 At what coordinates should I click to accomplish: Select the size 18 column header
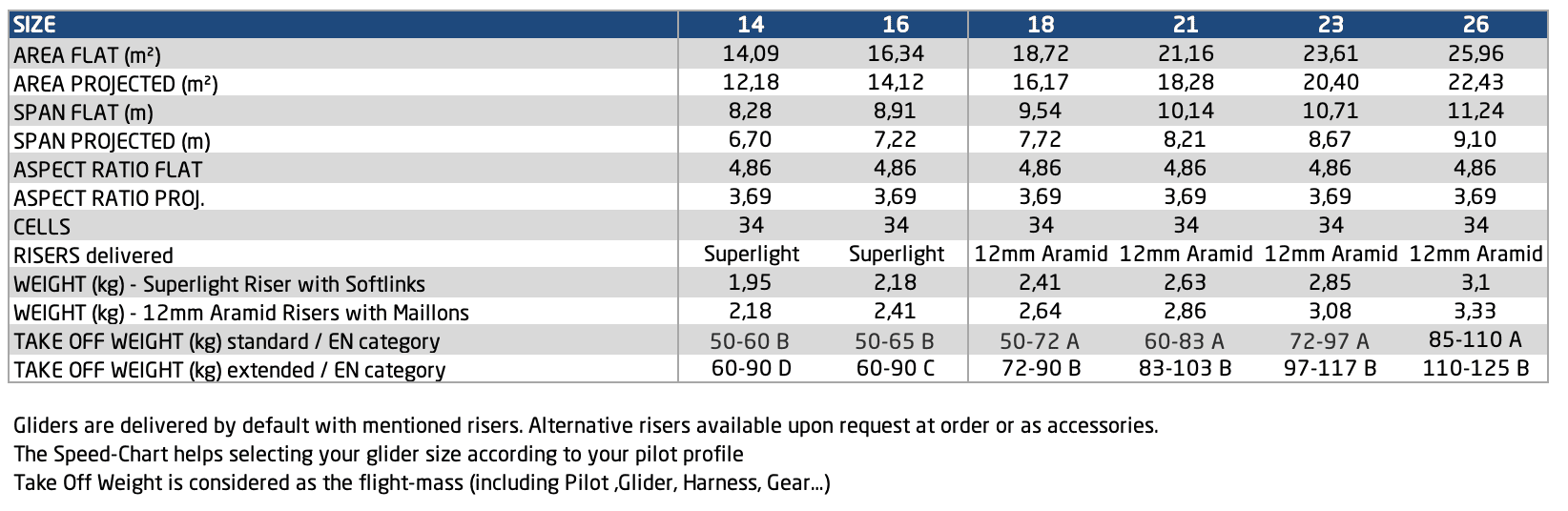(x=1041, y=25)
